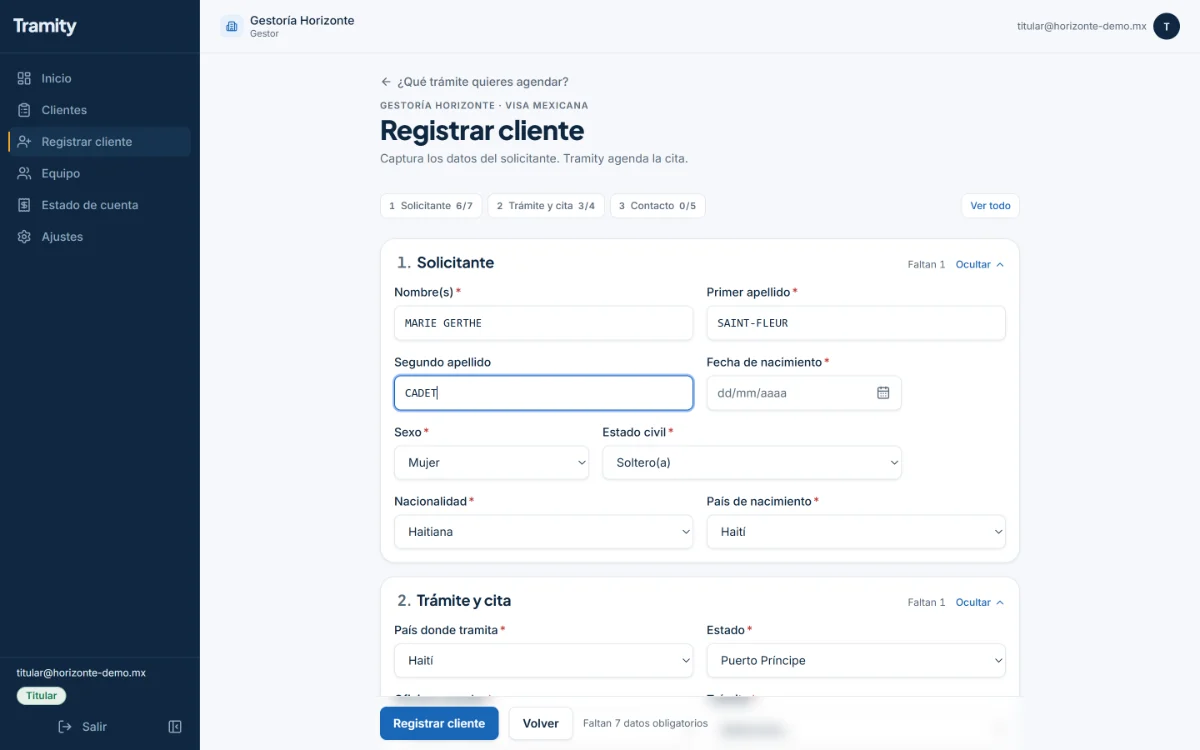Open Estado de cuenta in the sidebar

tap(99, 205)
